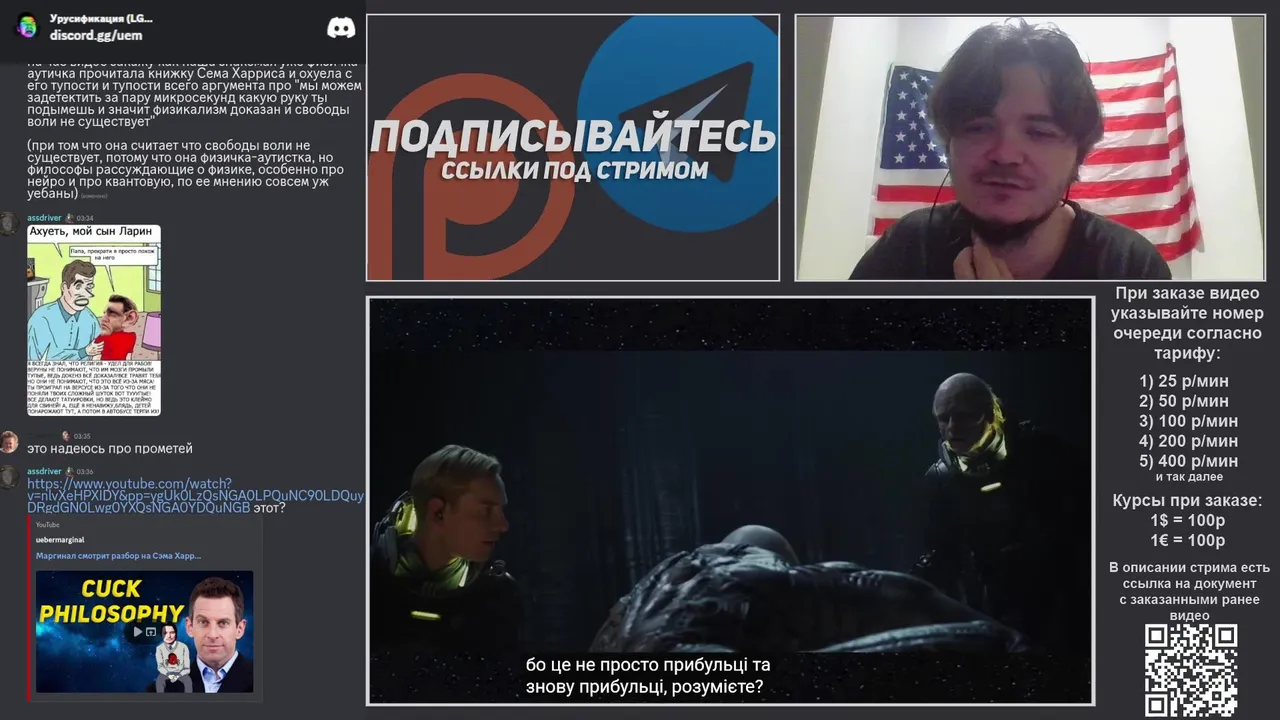Viewport: 1280px width, 720px height.
Task: Click the Prometheus movie video frame
Action: click(x=730, y=500)
